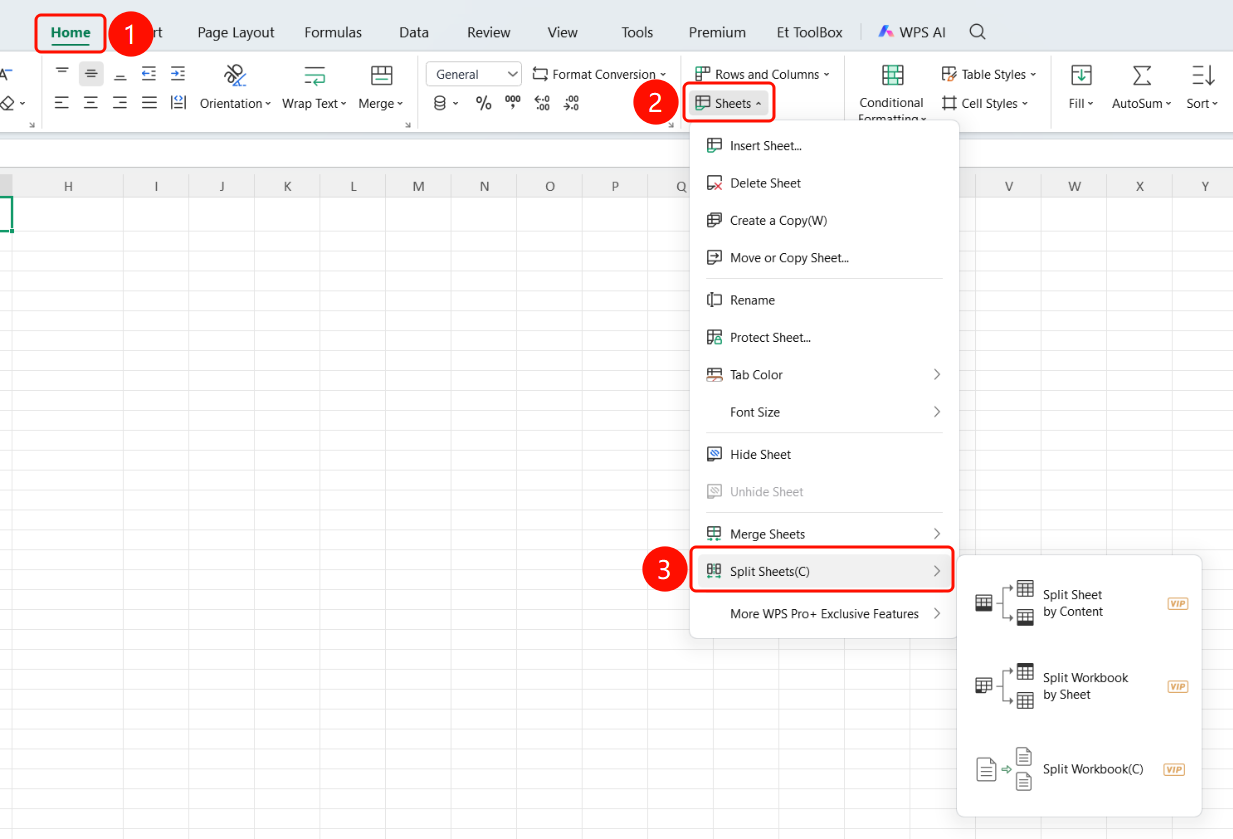Open the General number format combo box
This screenshot has height=839, width=1233.
(x=474, y=74)
